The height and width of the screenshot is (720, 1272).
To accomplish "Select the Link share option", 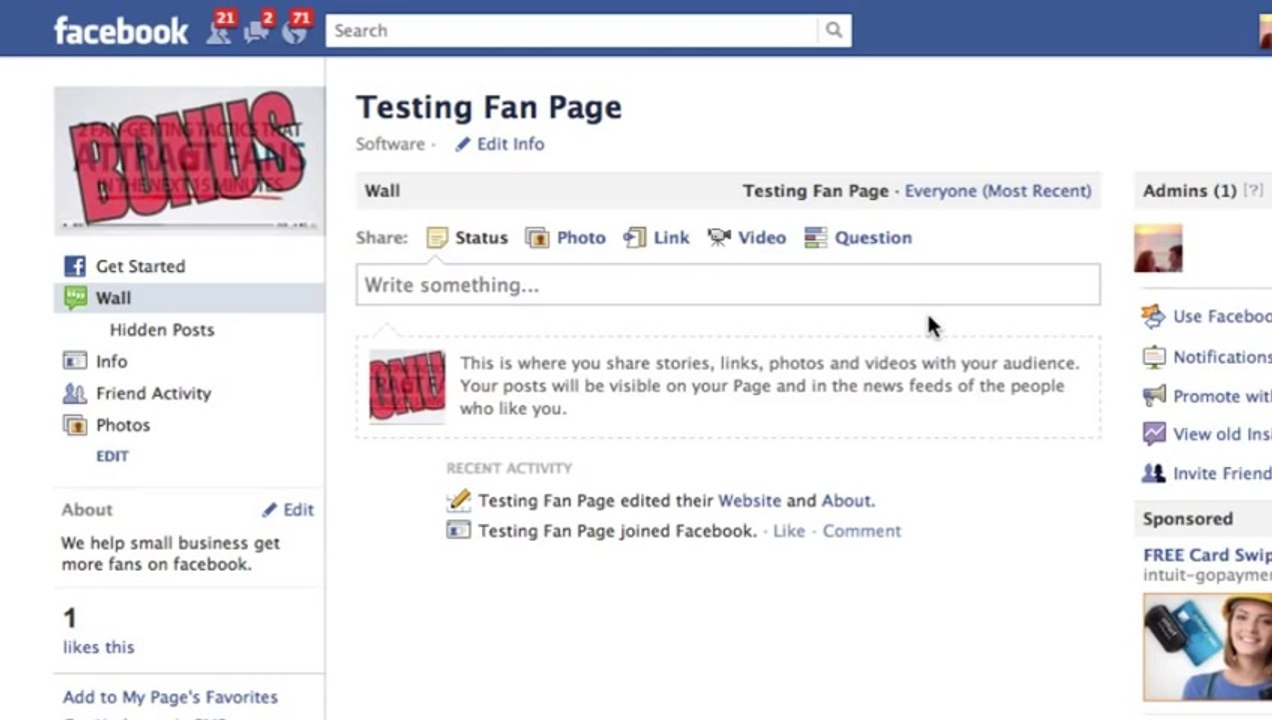I will coord(656,238).
